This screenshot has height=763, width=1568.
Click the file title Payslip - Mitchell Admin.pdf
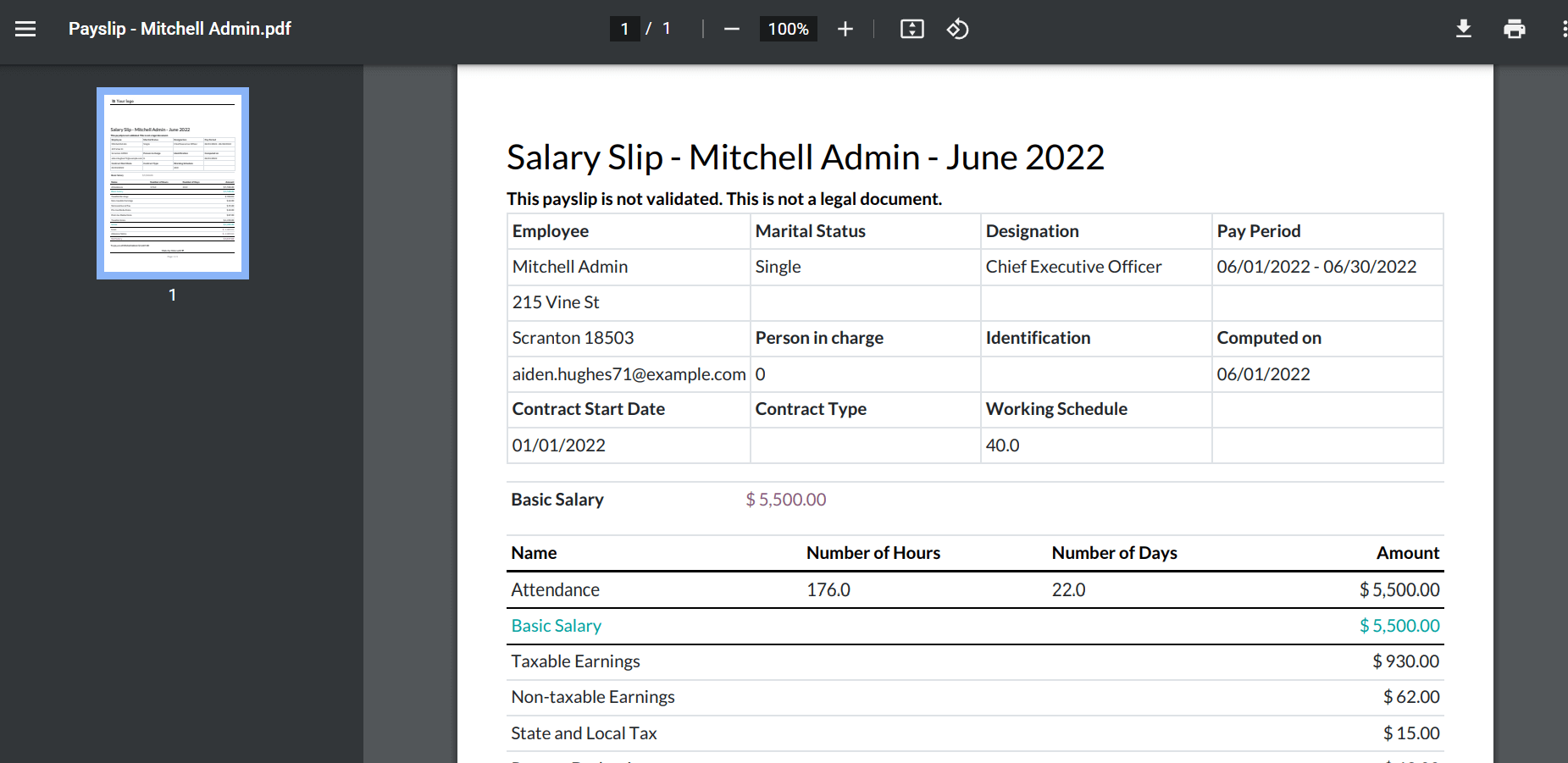click(x=180, y=29)
